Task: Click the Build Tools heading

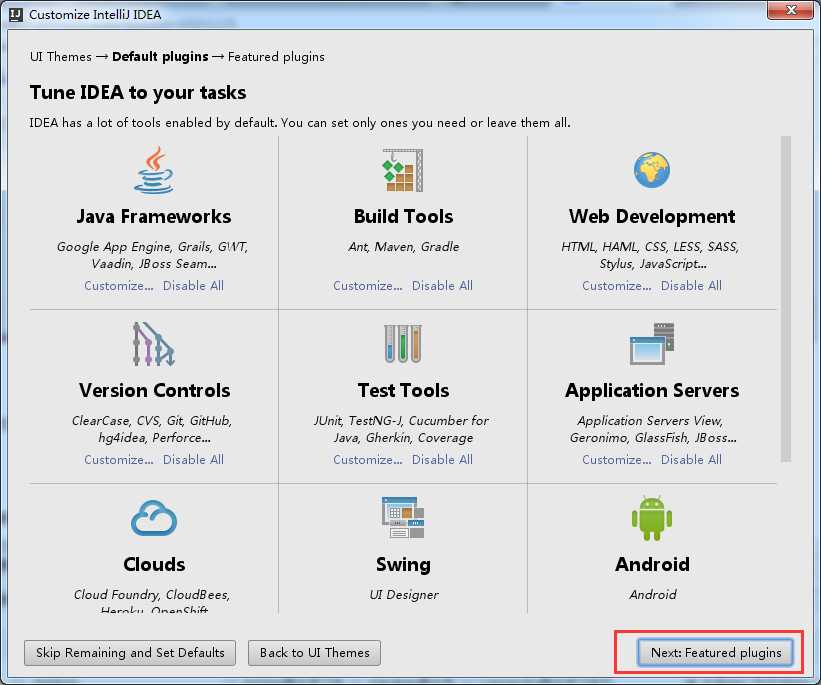Action: click(x=403, y=216)
